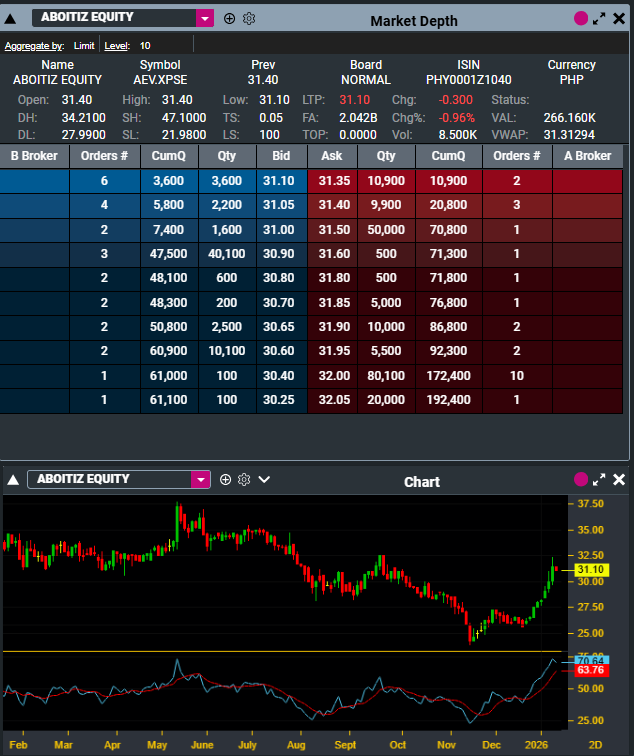The height and width of the screenshot is (756, 634).
Task: Open Chart settings gear
Action: coord(244,479)
